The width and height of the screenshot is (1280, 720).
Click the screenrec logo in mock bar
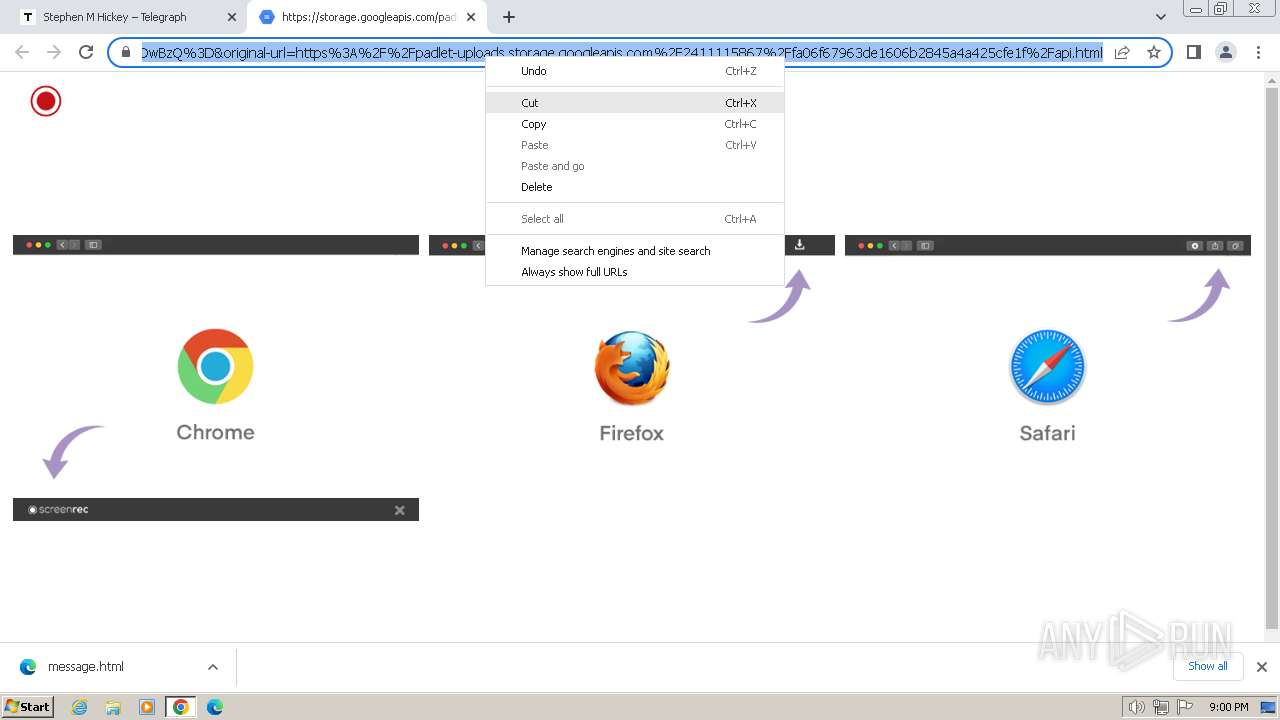tap(58, 510)
